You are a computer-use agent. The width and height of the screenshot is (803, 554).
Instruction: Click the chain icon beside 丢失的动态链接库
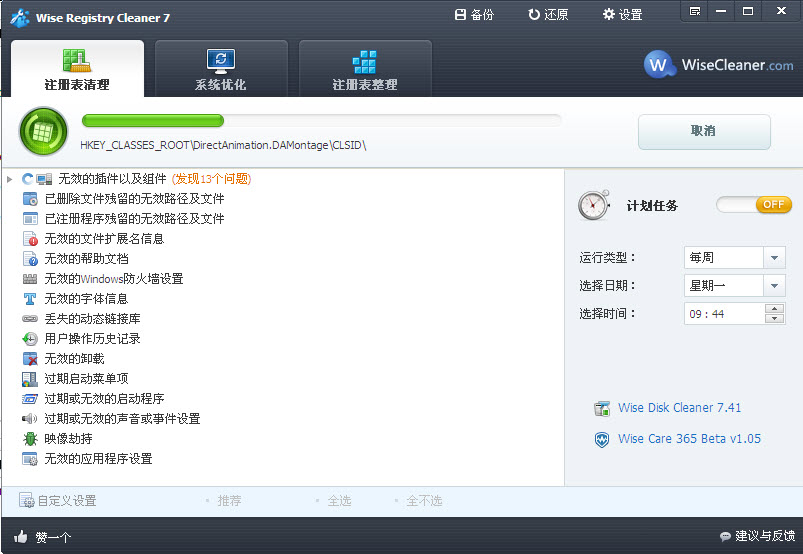tap(30, 319)
